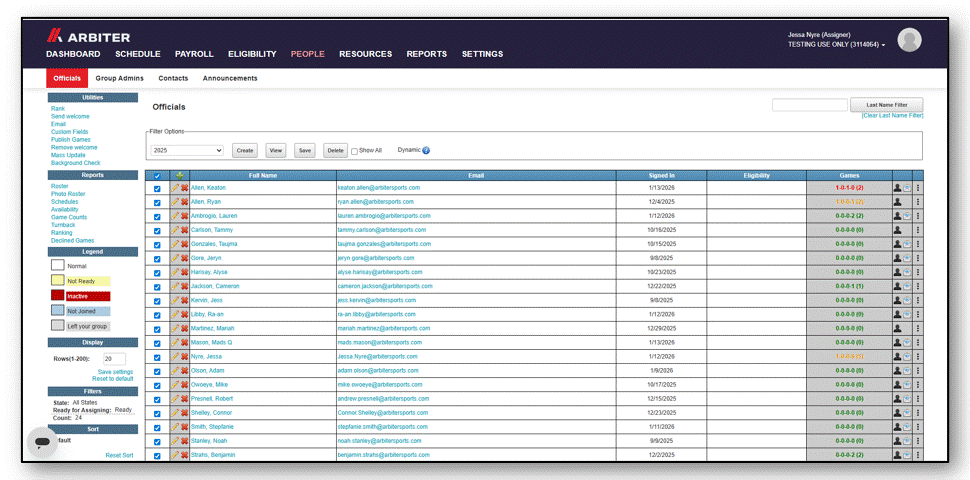Screen dimensions: 970x480
Task: Click the Arbiter logo
Action: point(88,36)
